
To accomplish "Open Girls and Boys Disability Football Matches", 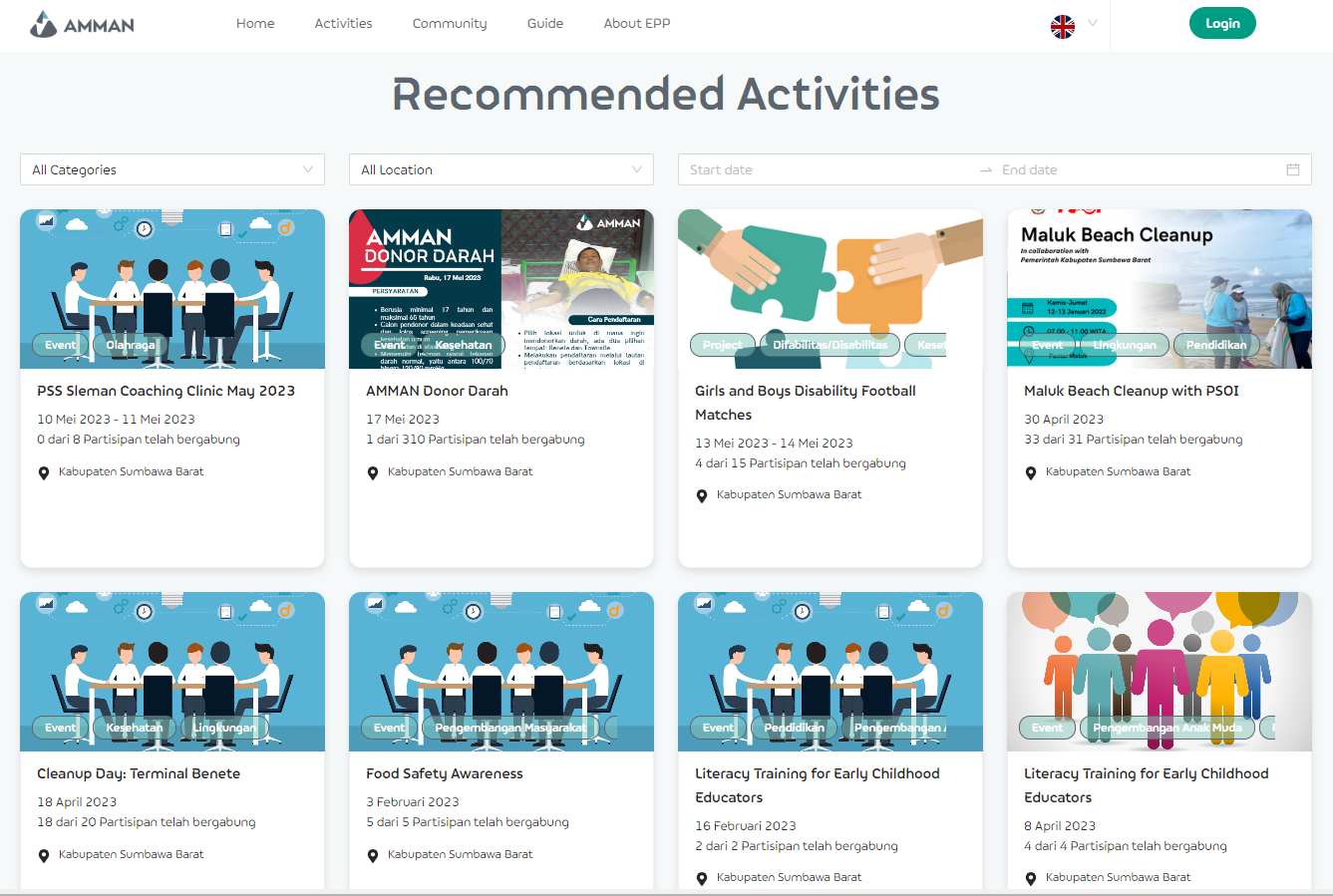I will click(805, 403).
